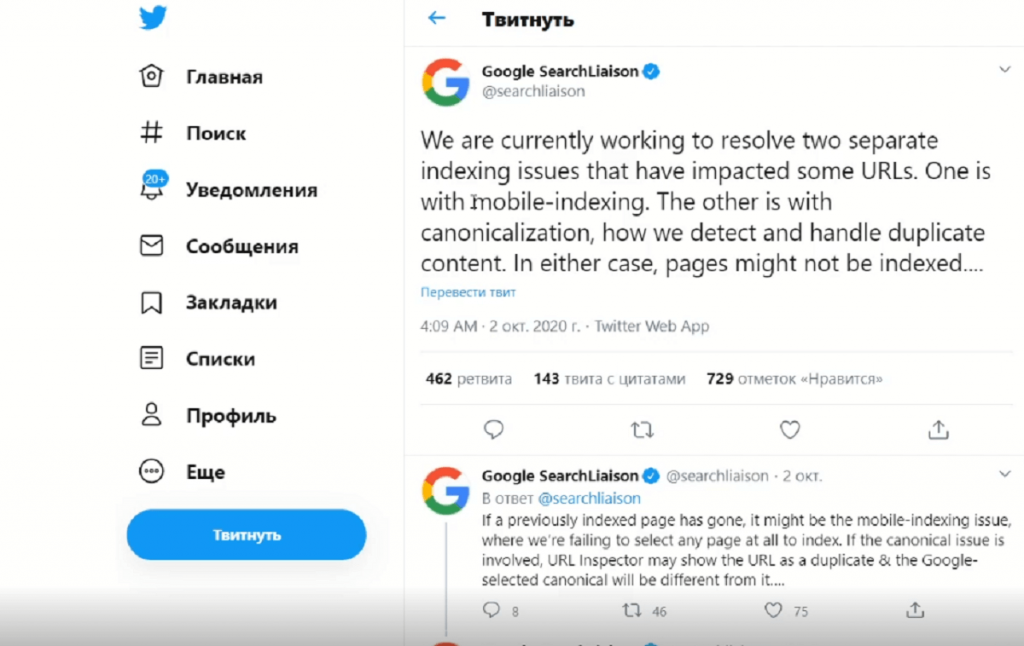
Task: Open the Google SearchLiaison profile avatar
Action: (x=445, y=82)
